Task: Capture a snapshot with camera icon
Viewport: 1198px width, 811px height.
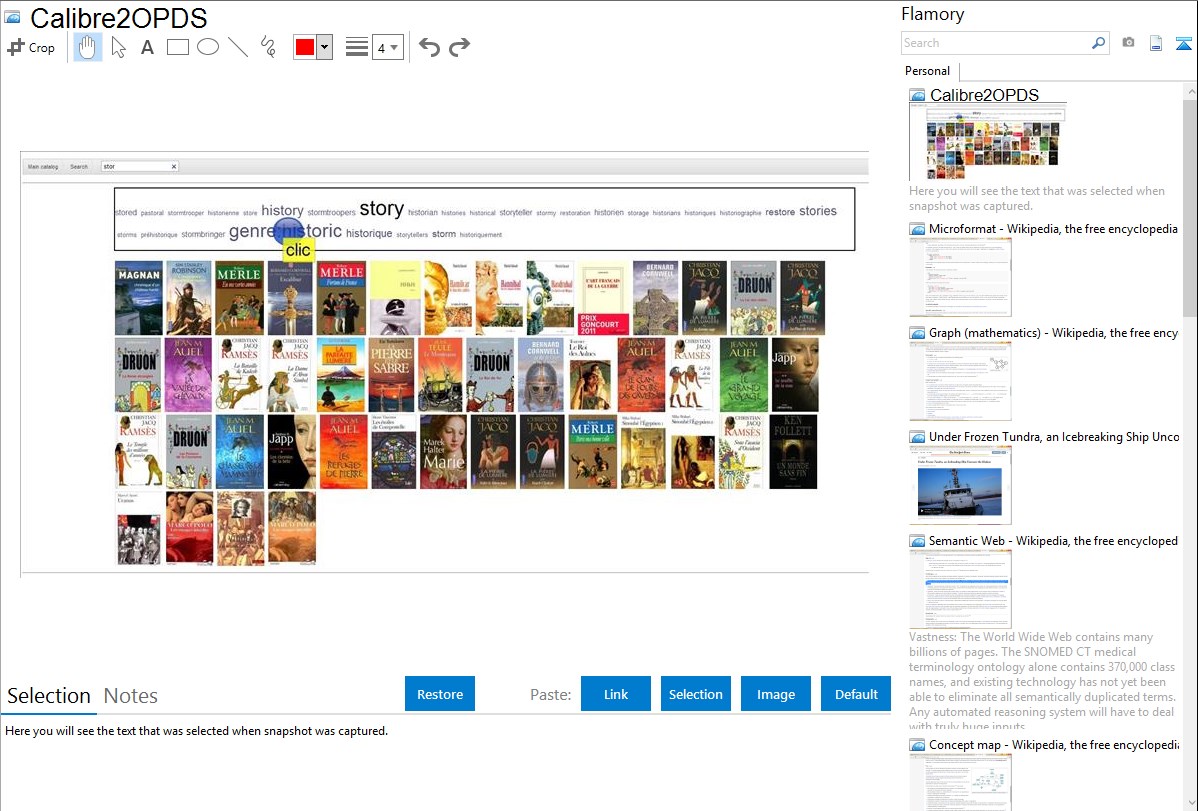Action: (1128, 43)
